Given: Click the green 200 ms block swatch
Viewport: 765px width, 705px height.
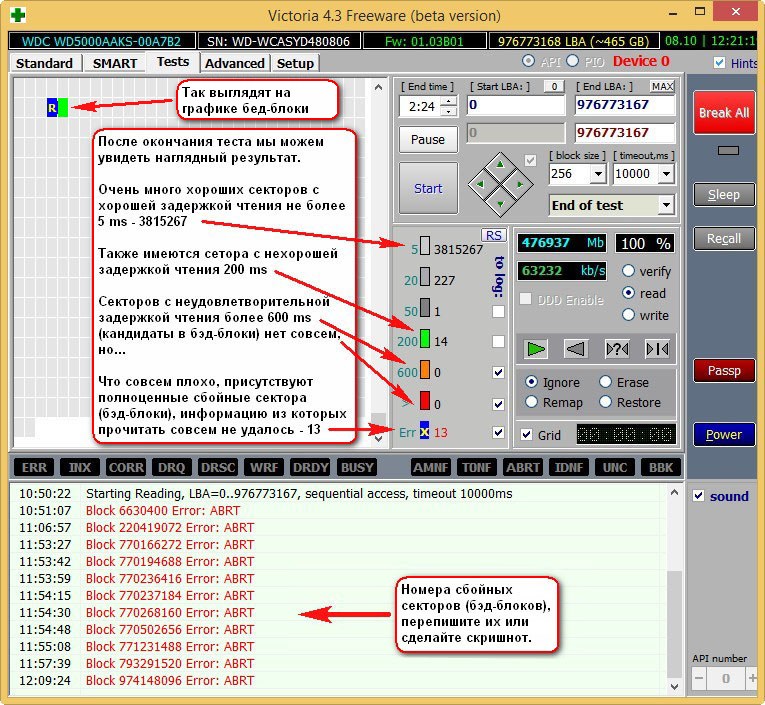Looking at the screenshot, I should click(x=425, y=339).
